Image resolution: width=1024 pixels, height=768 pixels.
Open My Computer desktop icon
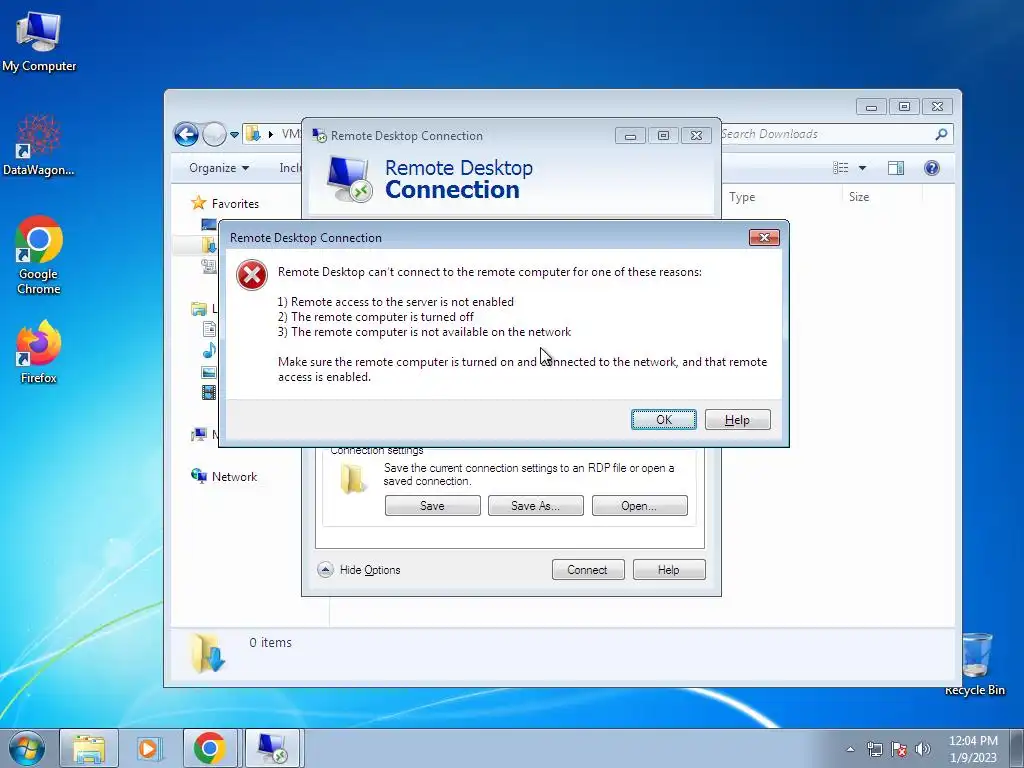pos(39,42)
